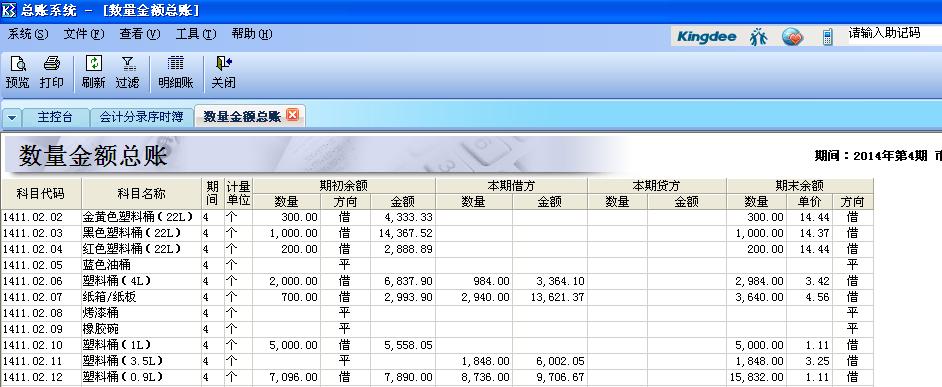
Task: Click the 期初余额 column group header
Action: click(344, 186)
